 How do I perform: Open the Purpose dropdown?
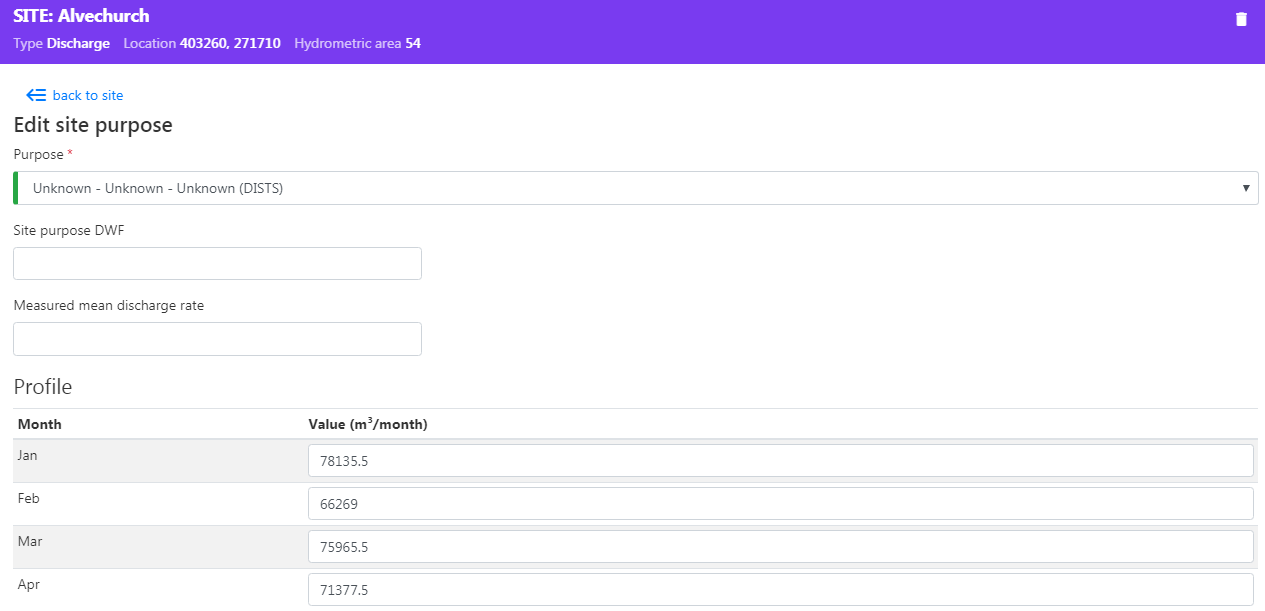coord(635,188)
